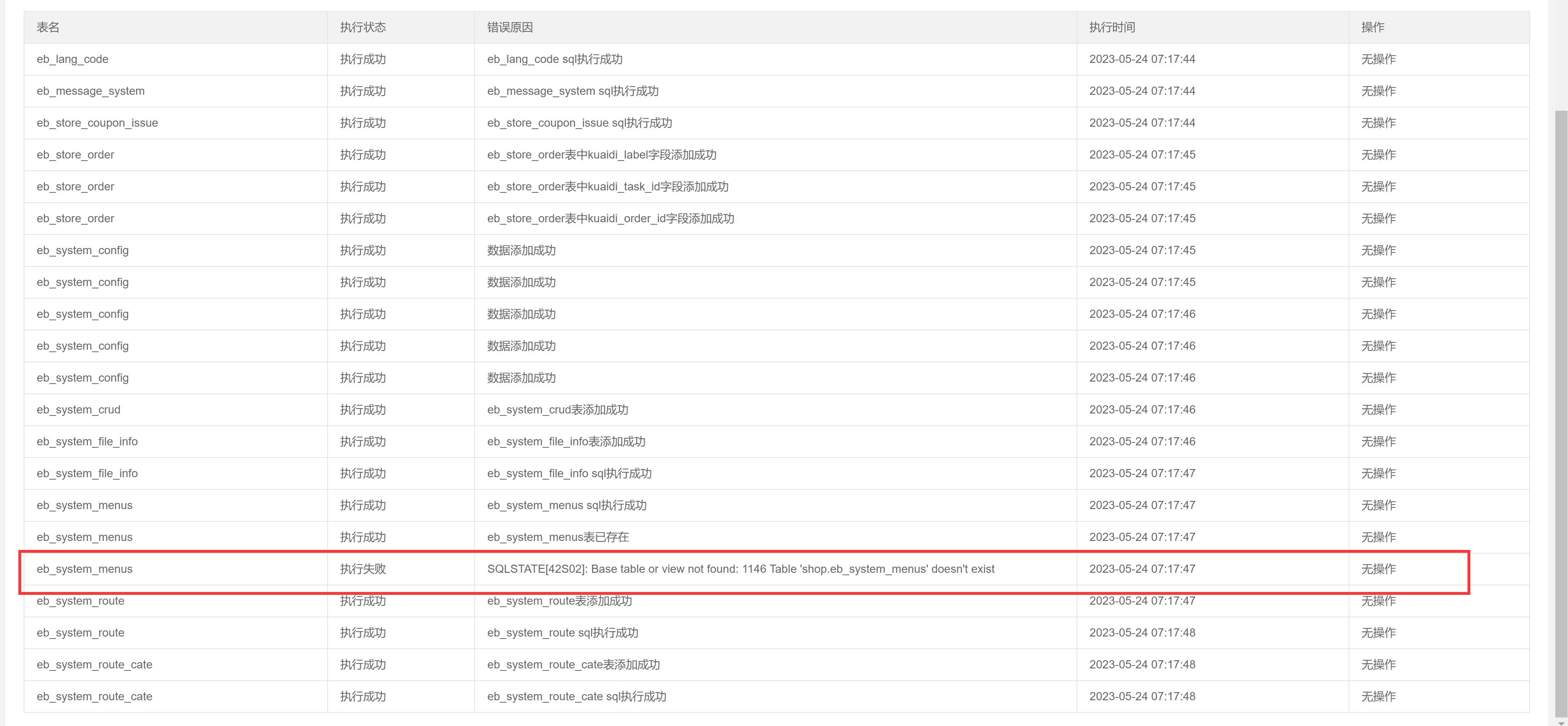Click 'eb_system_route_cate表添加成功' message

click(x=573, y=664)
